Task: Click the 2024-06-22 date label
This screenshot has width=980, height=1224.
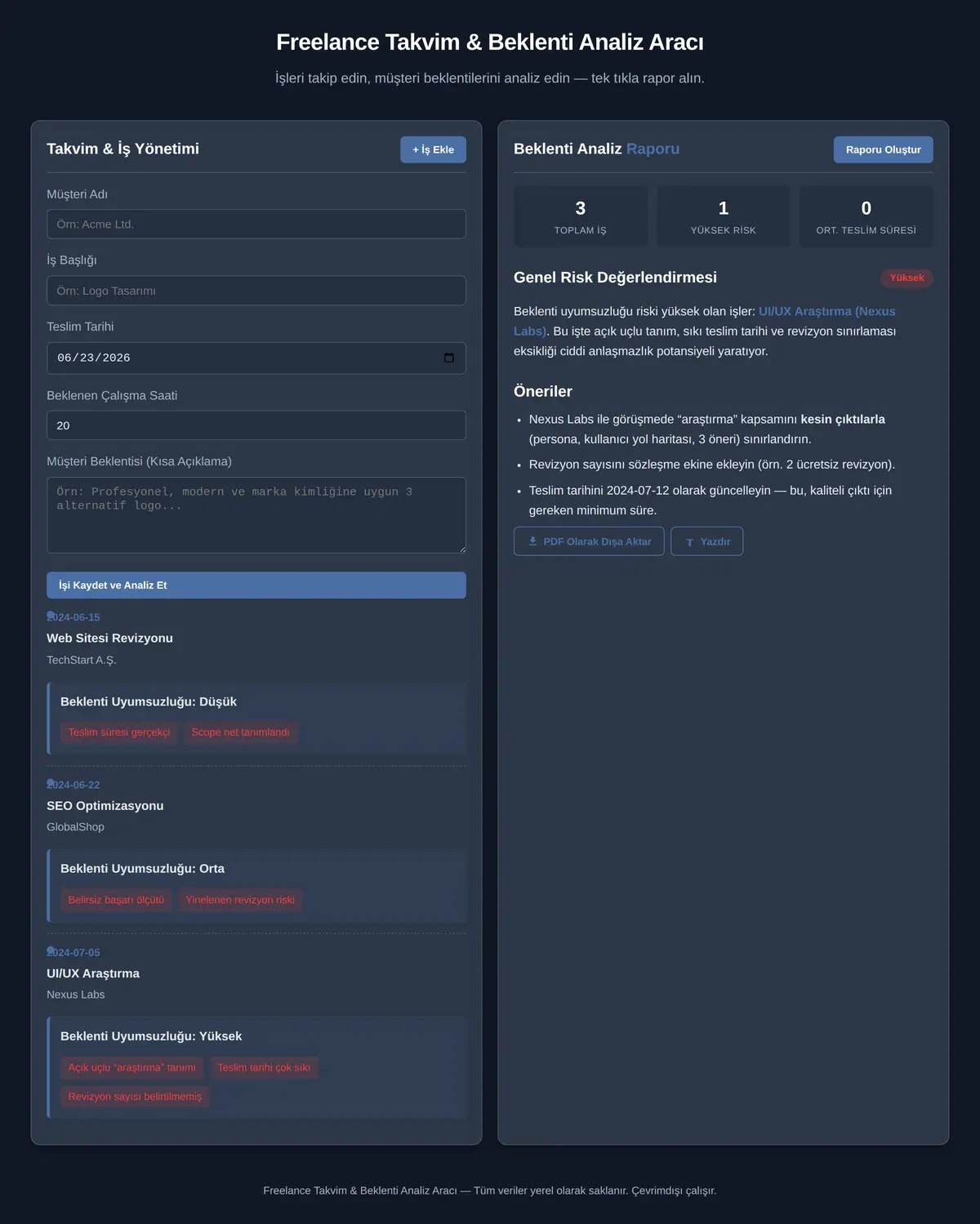Action: coord(73,785)
